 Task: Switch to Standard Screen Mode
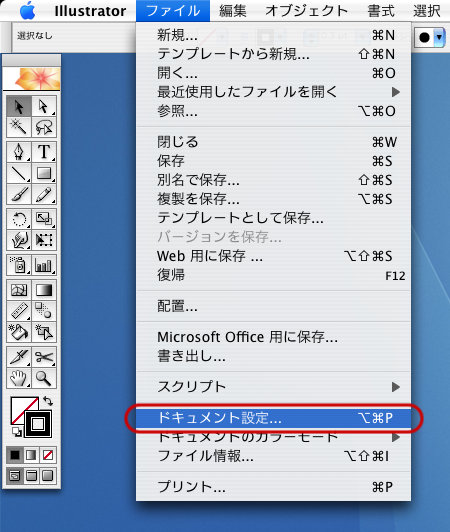[15, 476]
